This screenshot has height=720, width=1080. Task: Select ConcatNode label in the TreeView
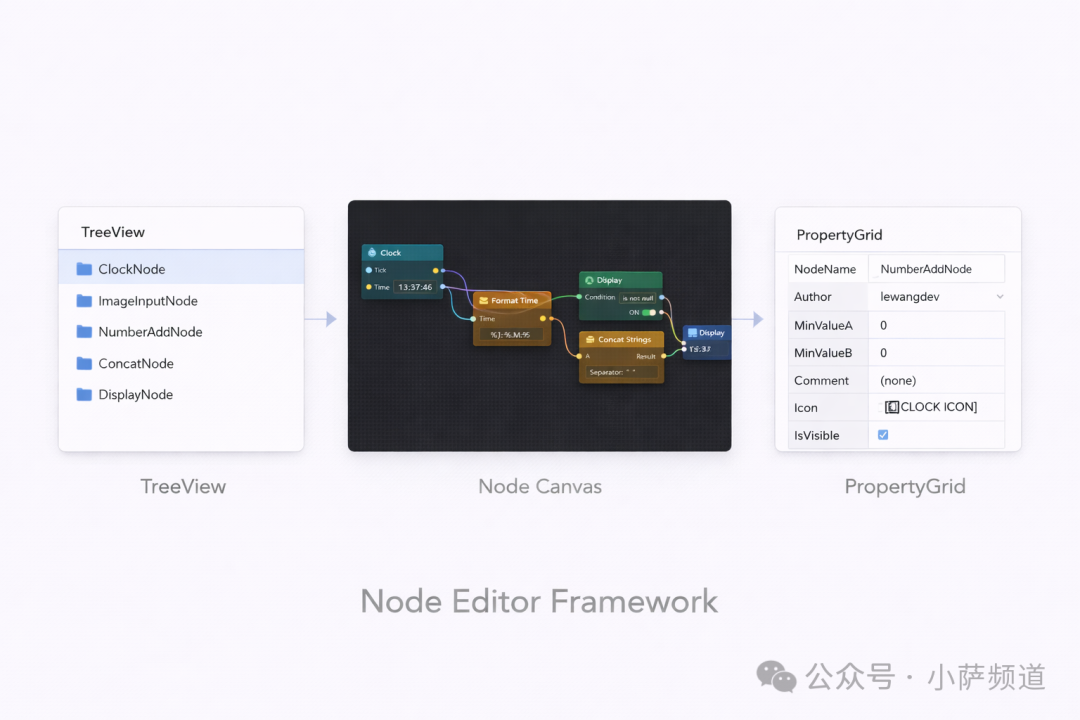point(136,363)
